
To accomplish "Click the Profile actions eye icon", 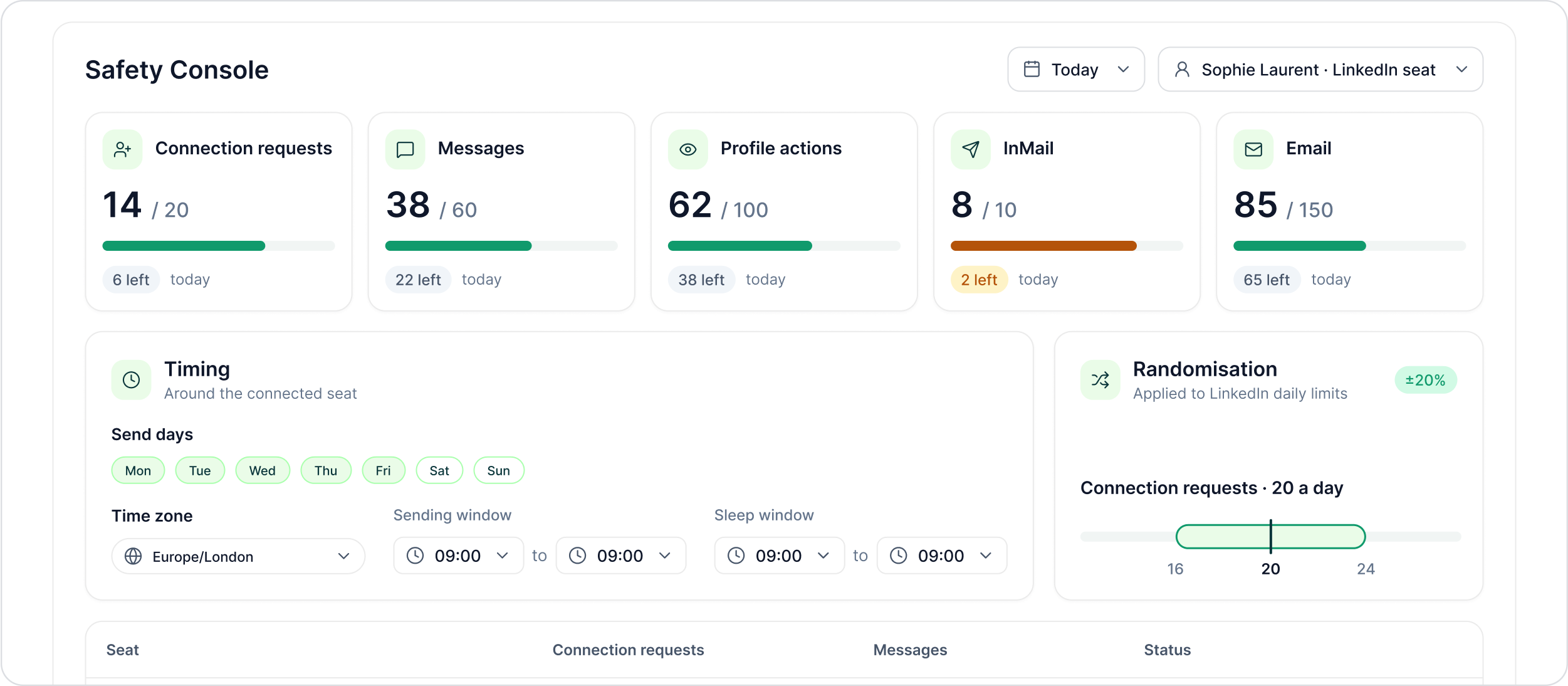I will coord(687,149).
